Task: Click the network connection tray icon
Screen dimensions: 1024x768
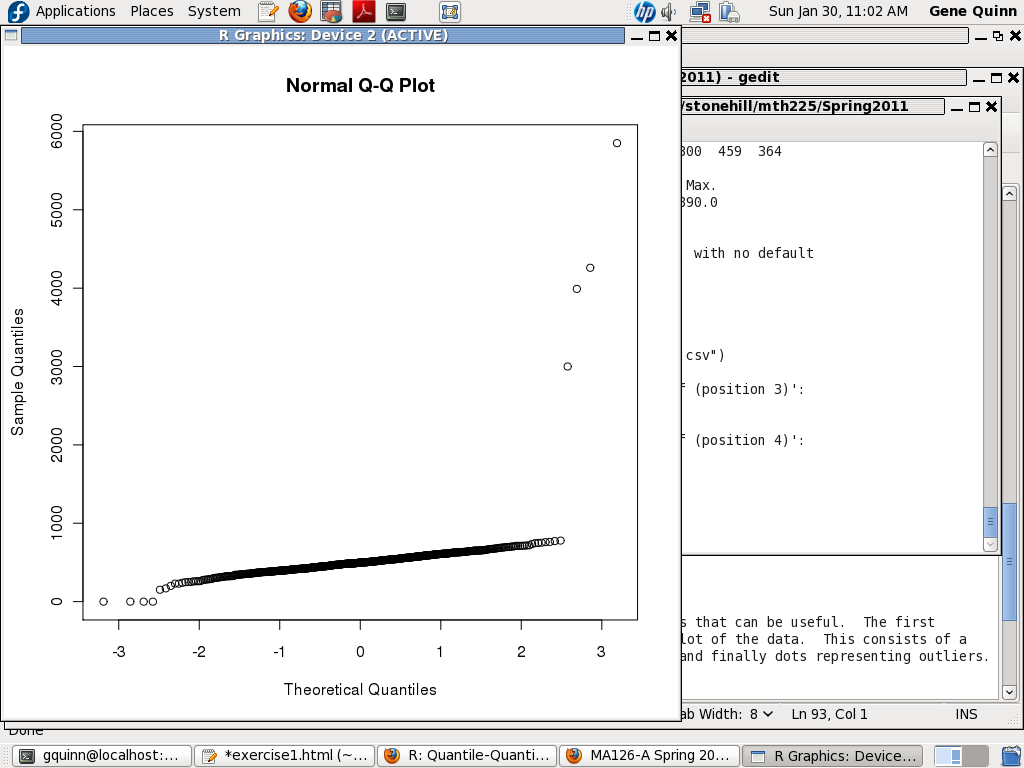Action: 702,12
